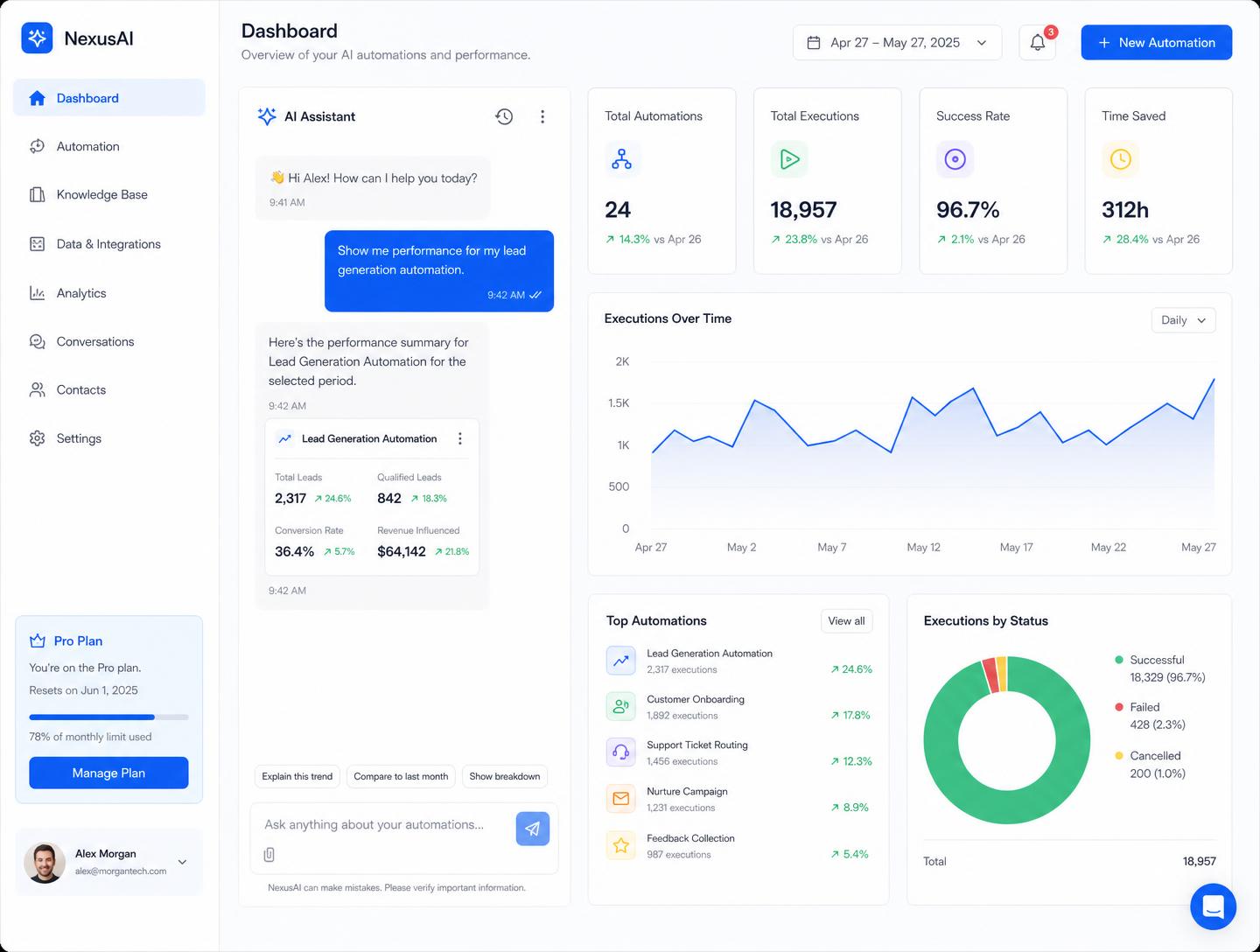Click the Manage Plan button

coord(108,773)
